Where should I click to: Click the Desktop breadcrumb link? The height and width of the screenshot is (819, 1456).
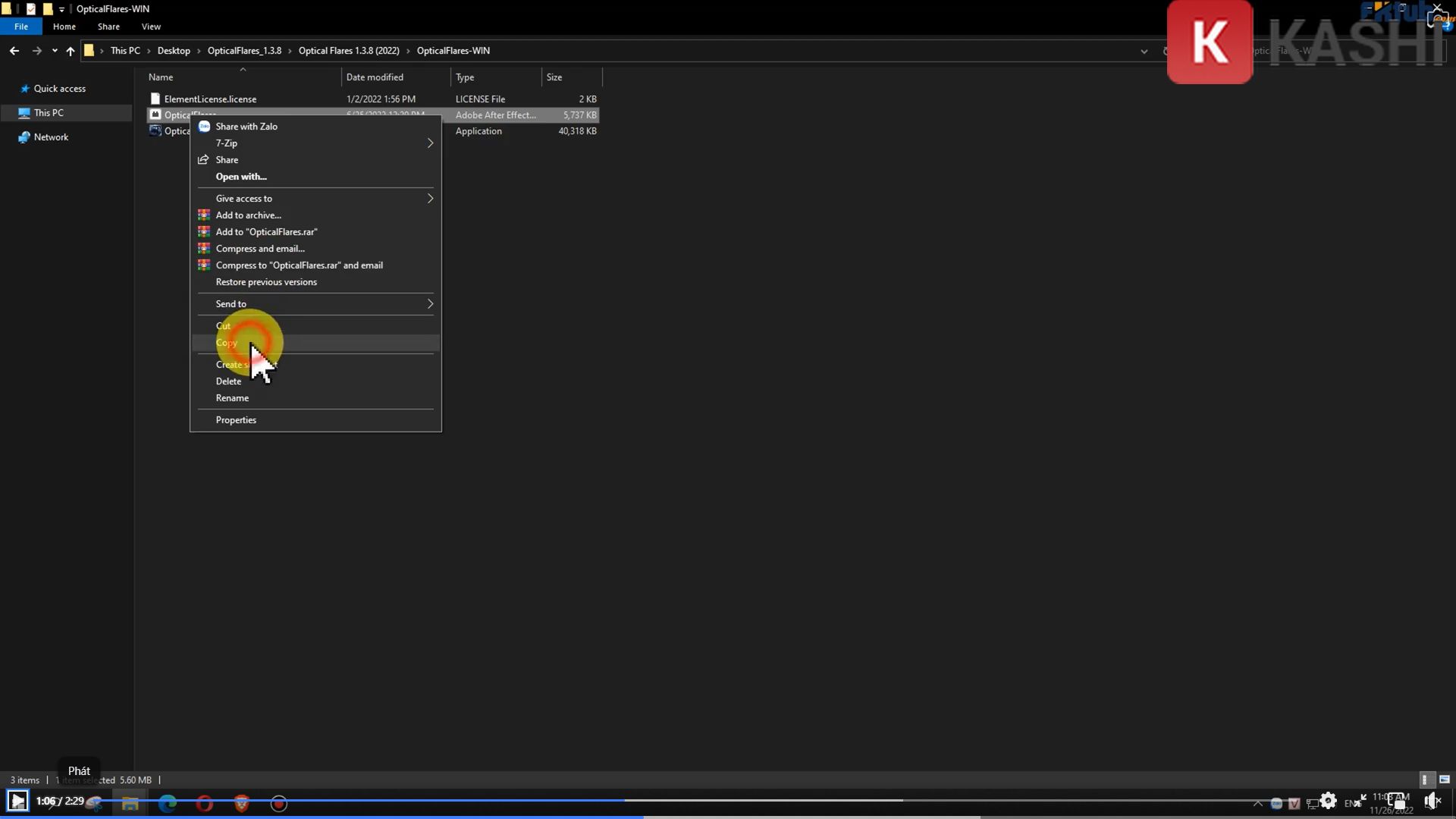(x=174, y=51)
